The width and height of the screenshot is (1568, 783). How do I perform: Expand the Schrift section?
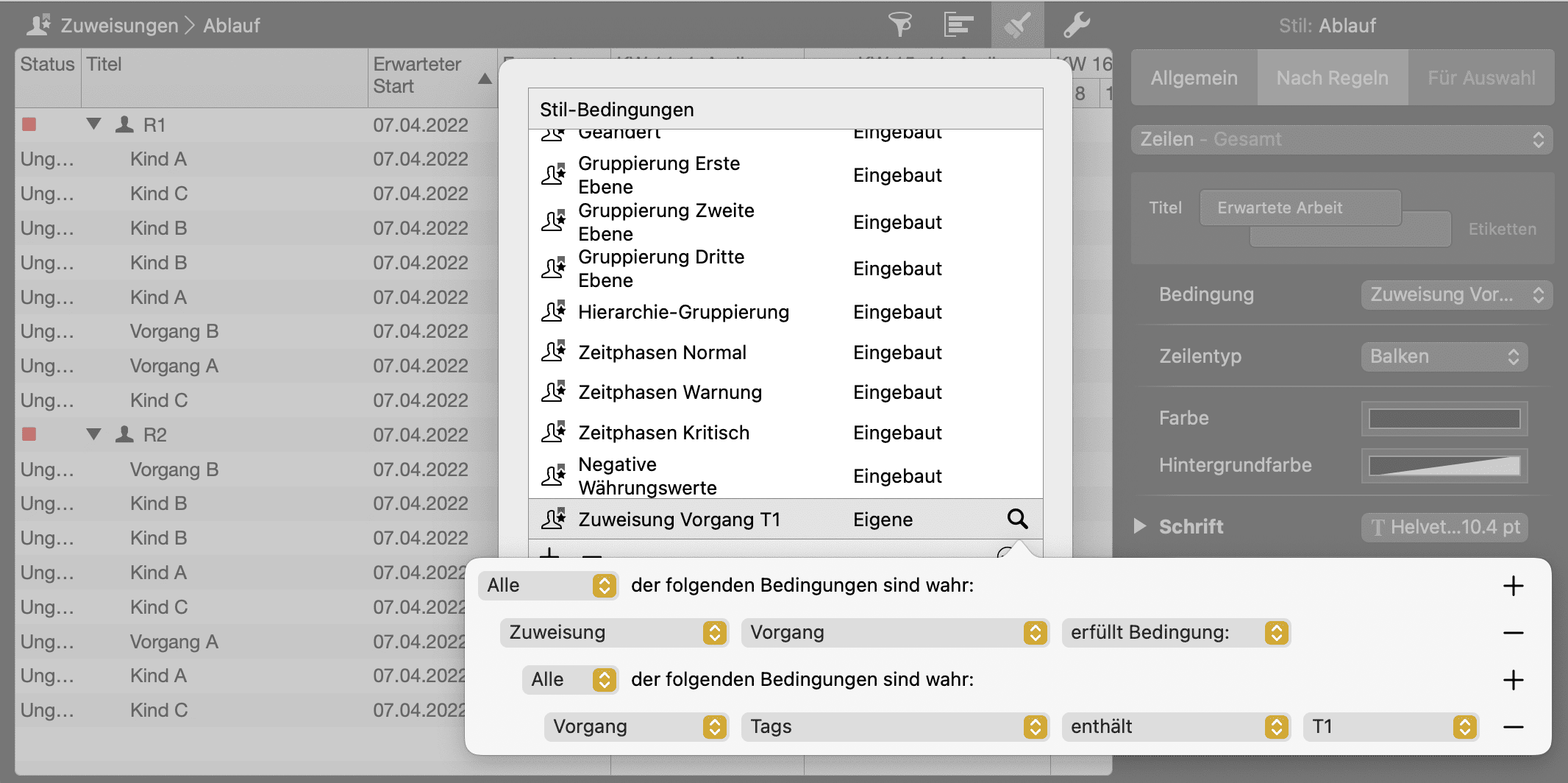pos(1140,526)
